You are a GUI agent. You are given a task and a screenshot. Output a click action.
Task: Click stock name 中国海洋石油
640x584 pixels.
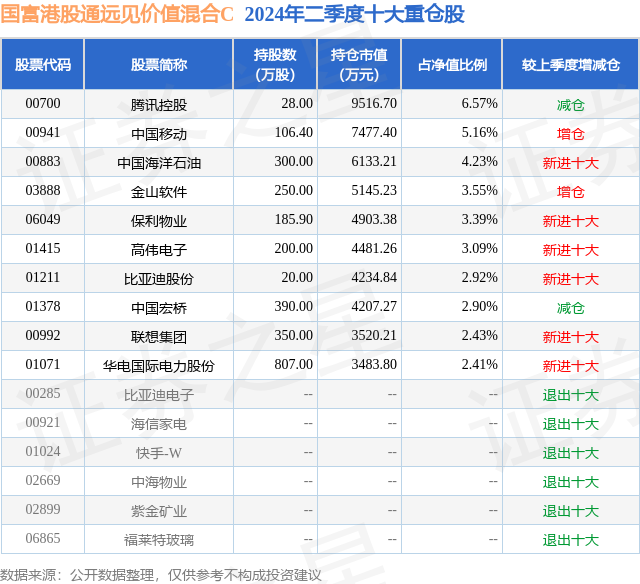(x=159, y=163)
